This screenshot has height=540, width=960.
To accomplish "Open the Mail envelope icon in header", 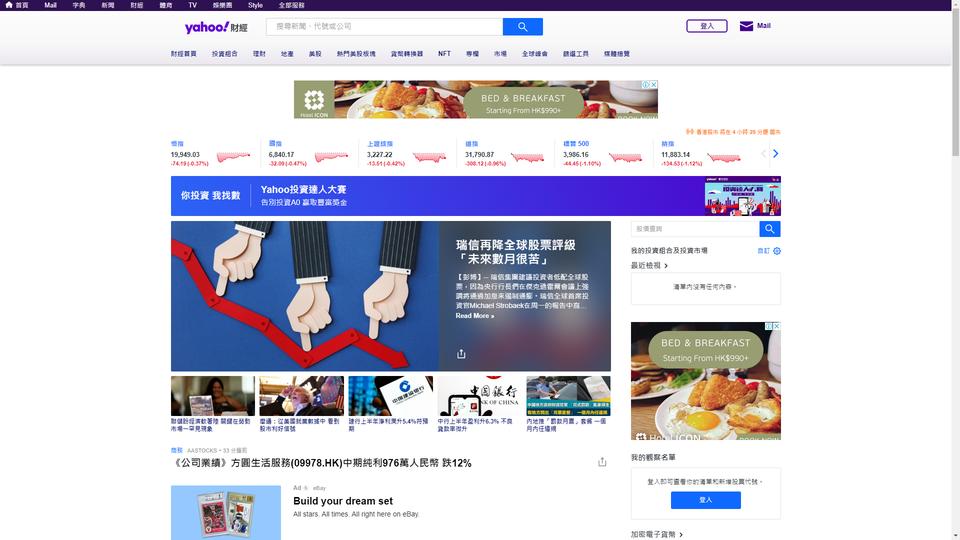I will (746, 26).
